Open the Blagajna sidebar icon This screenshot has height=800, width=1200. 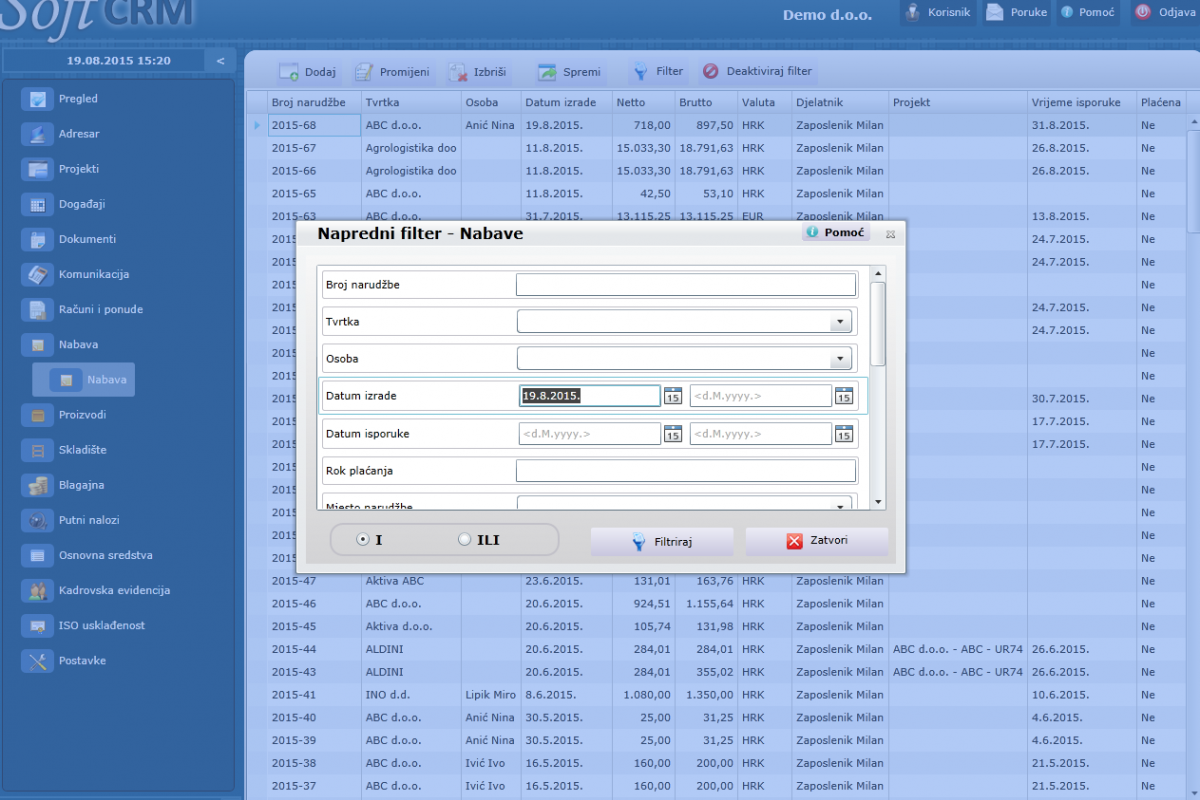pyautogui.click(x=38, y=485)
